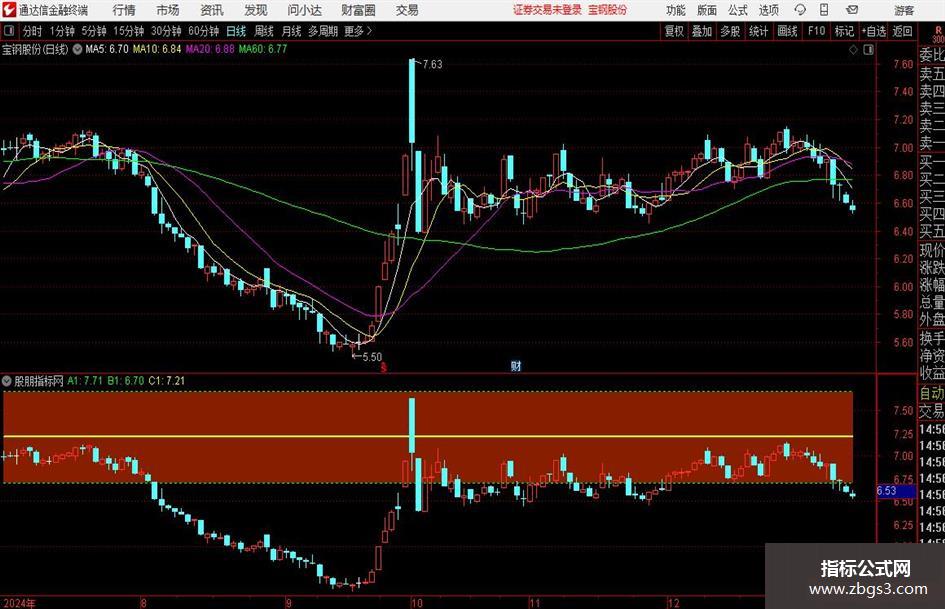Click the 统计 statistics button

[758, 31]
